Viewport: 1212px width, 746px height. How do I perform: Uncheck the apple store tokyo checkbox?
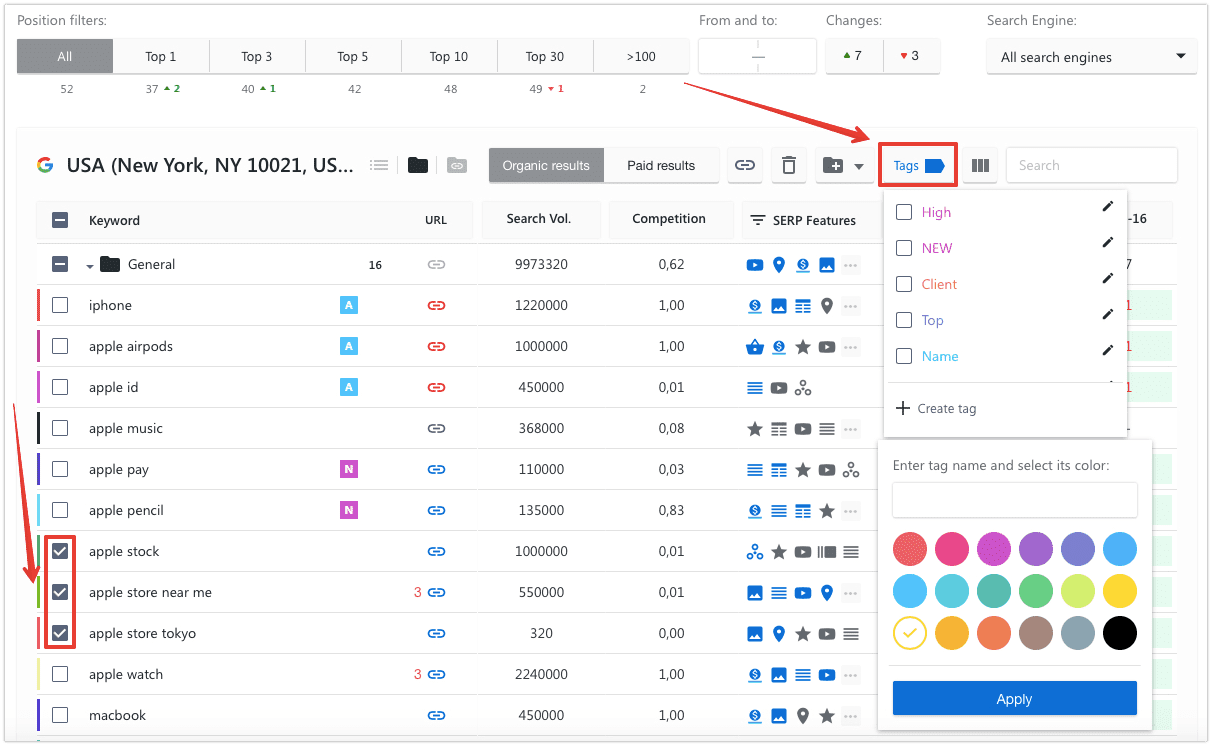coord(60,633)
